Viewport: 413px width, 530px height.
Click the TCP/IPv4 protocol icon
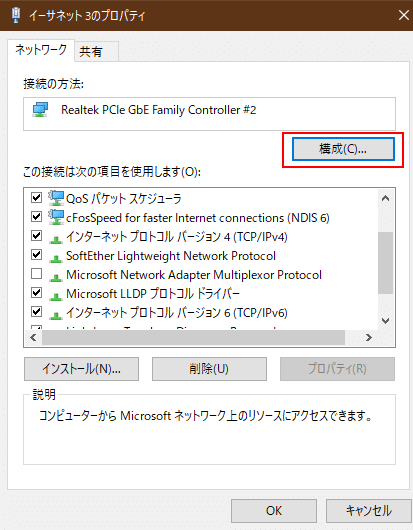(x=56, y=239)
